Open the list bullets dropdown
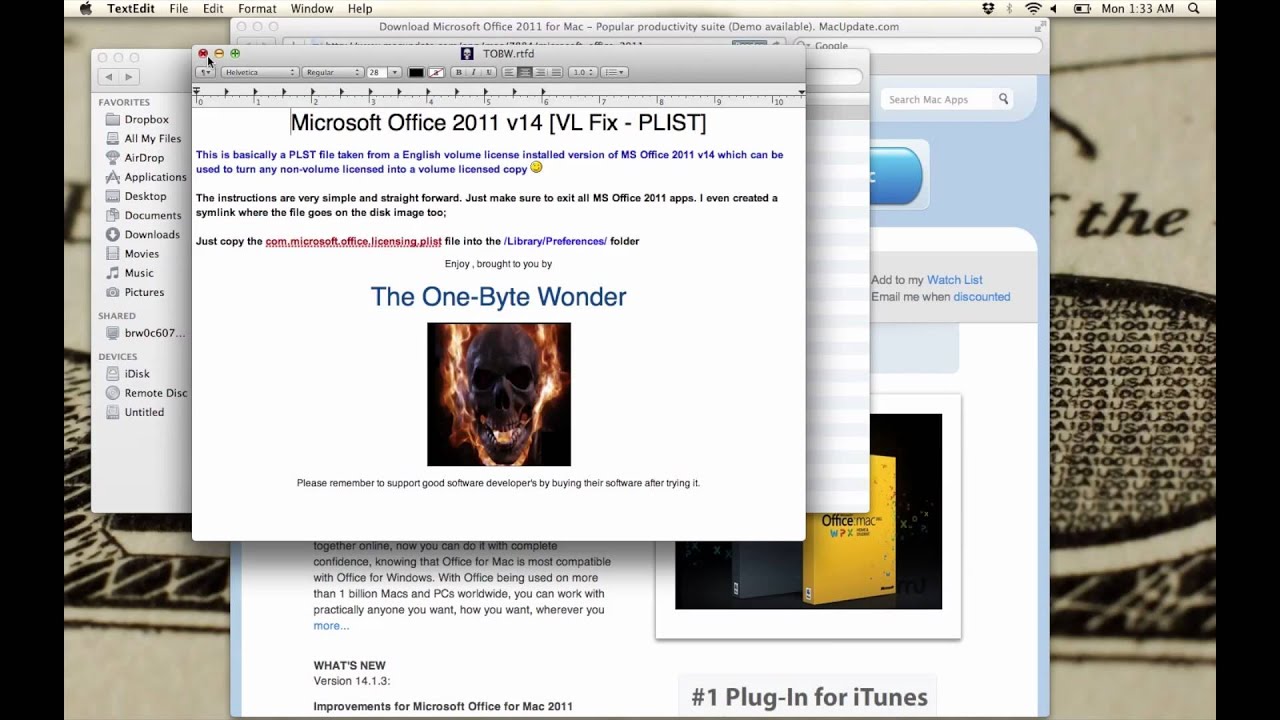The height and width of the screenshot is (720, 1280). (615, 72)
